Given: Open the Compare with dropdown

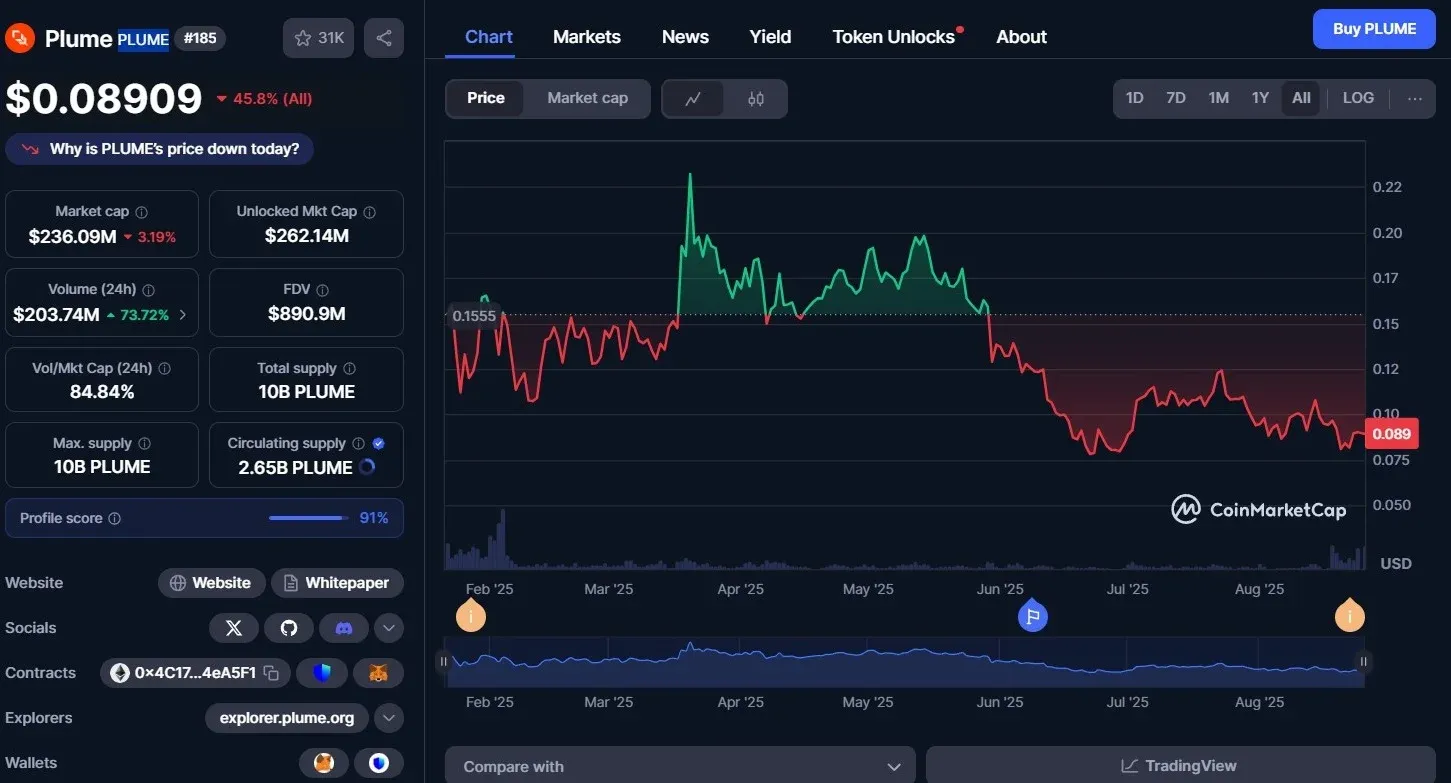Looking at the screenshot, I should coord(680,766).
